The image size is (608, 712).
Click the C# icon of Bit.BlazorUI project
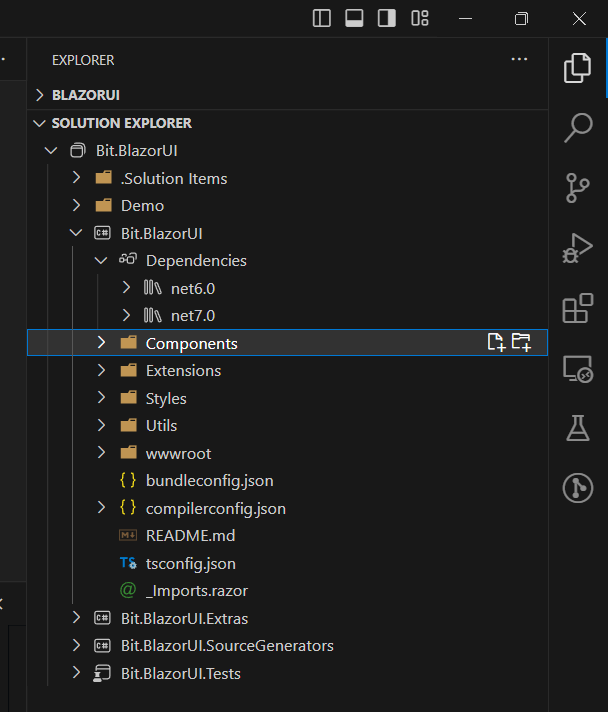pos(102,233)
